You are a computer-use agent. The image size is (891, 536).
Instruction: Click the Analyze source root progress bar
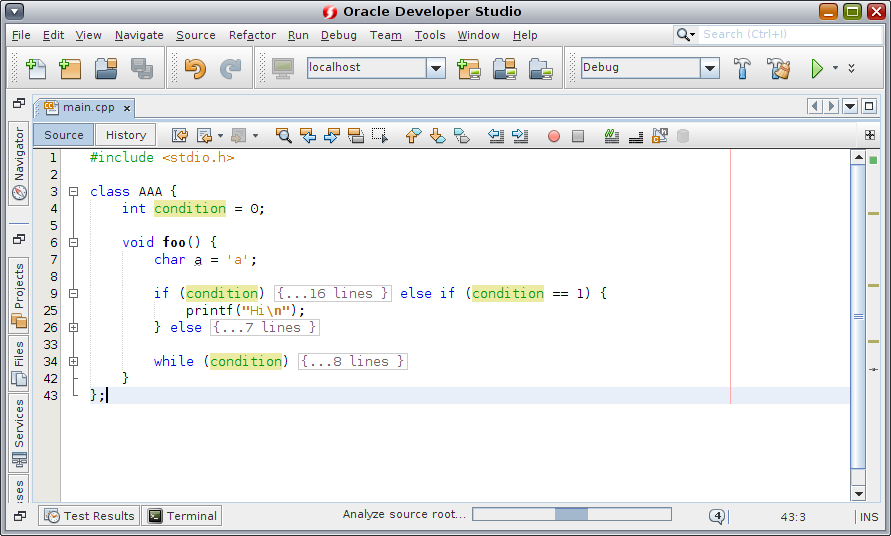[572, 514]
